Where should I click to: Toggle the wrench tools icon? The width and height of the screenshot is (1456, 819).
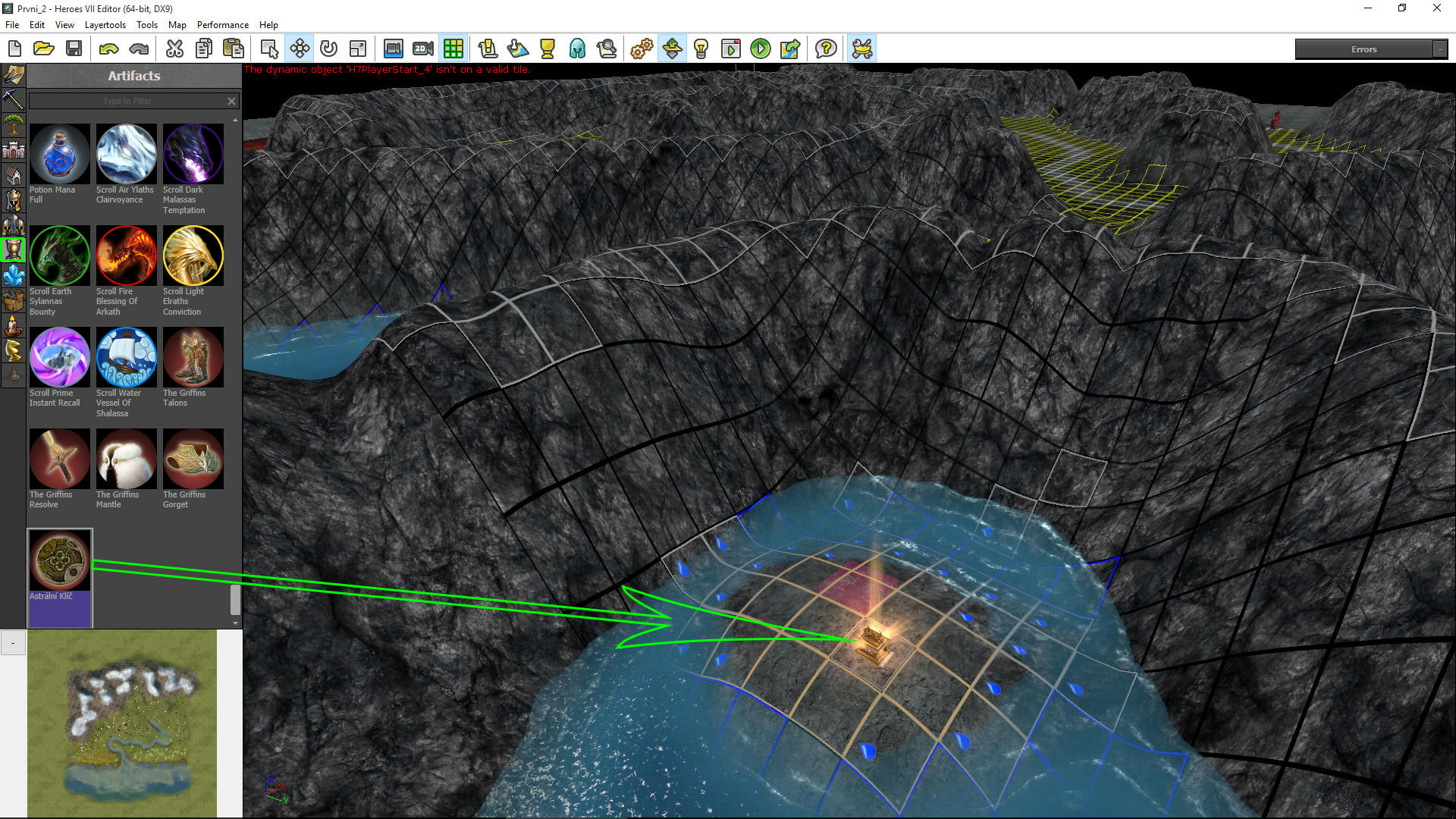pos(862,49)
